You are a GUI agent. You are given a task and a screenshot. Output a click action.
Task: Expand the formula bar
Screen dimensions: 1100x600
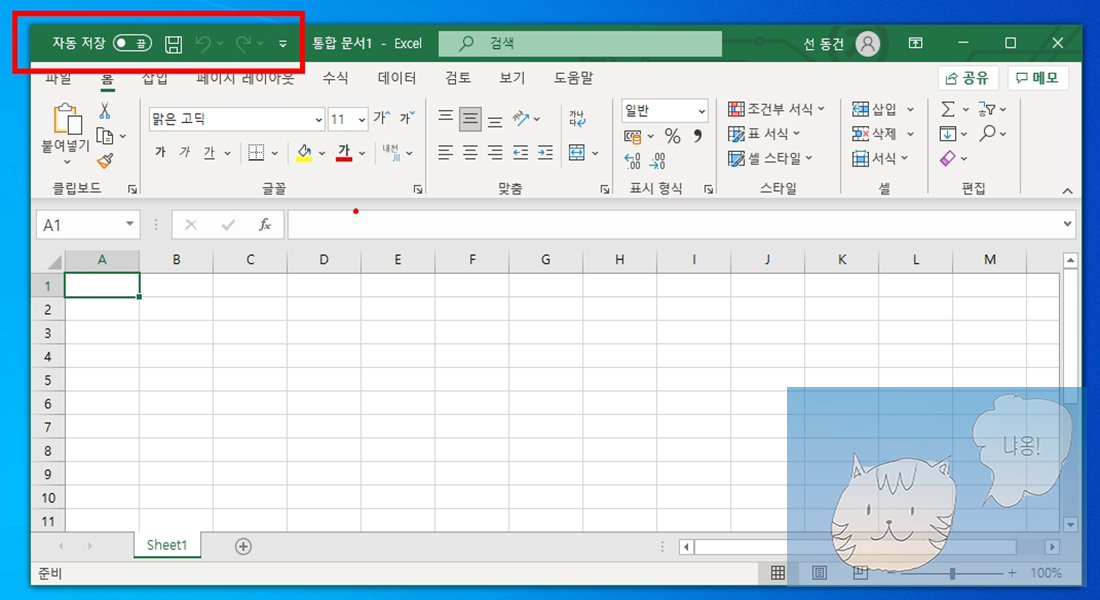click(x=1067, y=225)
